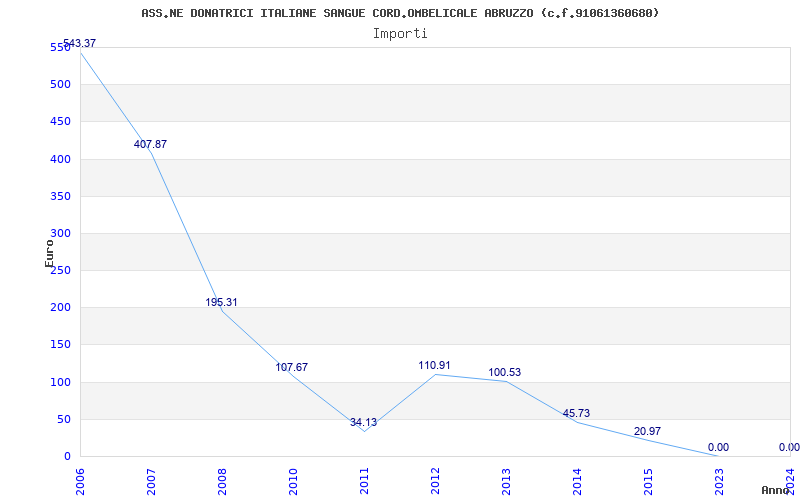Screen dimensions: 800x500
Task: Click the 500 tick on the y-axis
Action: coord(60,85)
